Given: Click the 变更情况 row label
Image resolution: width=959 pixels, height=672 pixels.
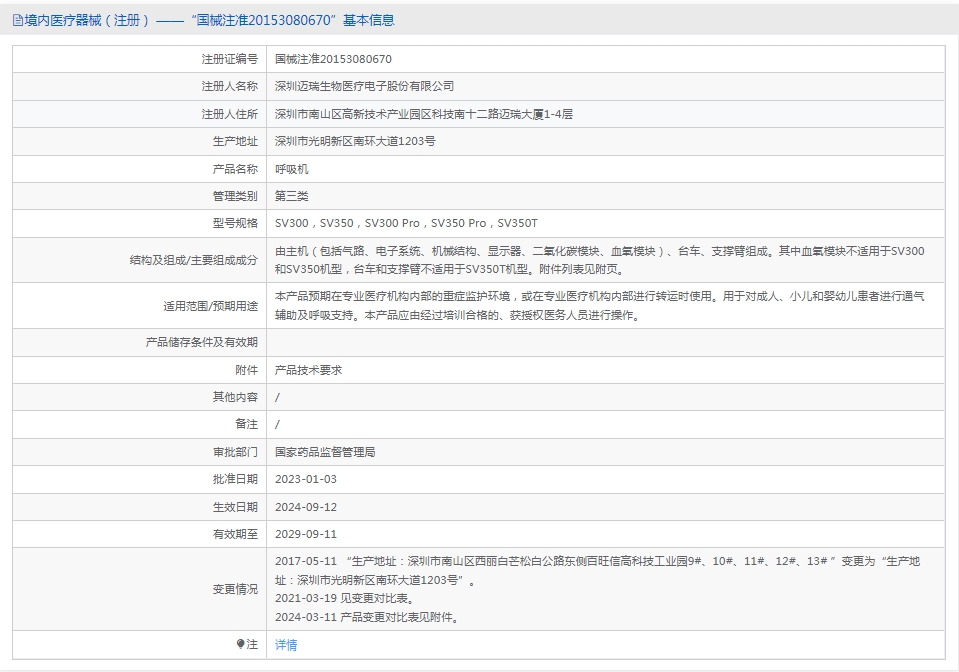Looking at the screenshot, I should tap(235, 589).
